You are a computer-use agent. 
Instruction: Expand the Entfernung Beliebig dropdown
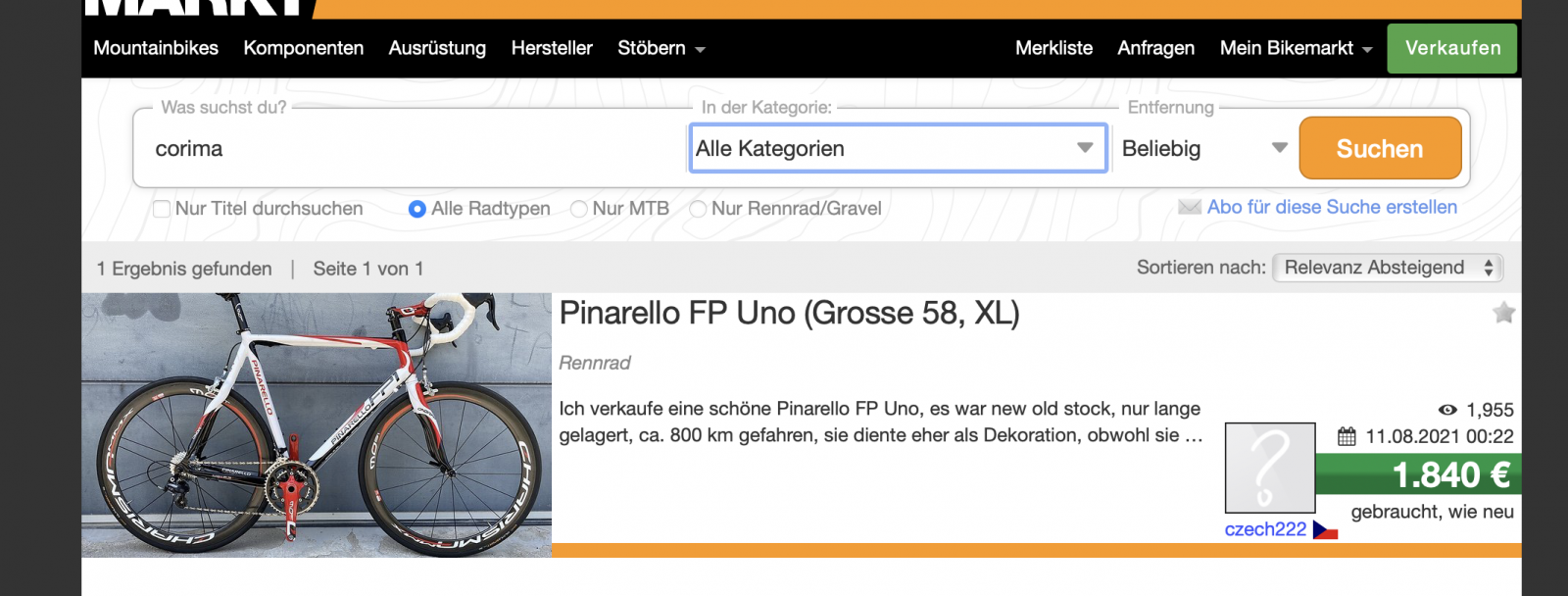click(1203, 148)
